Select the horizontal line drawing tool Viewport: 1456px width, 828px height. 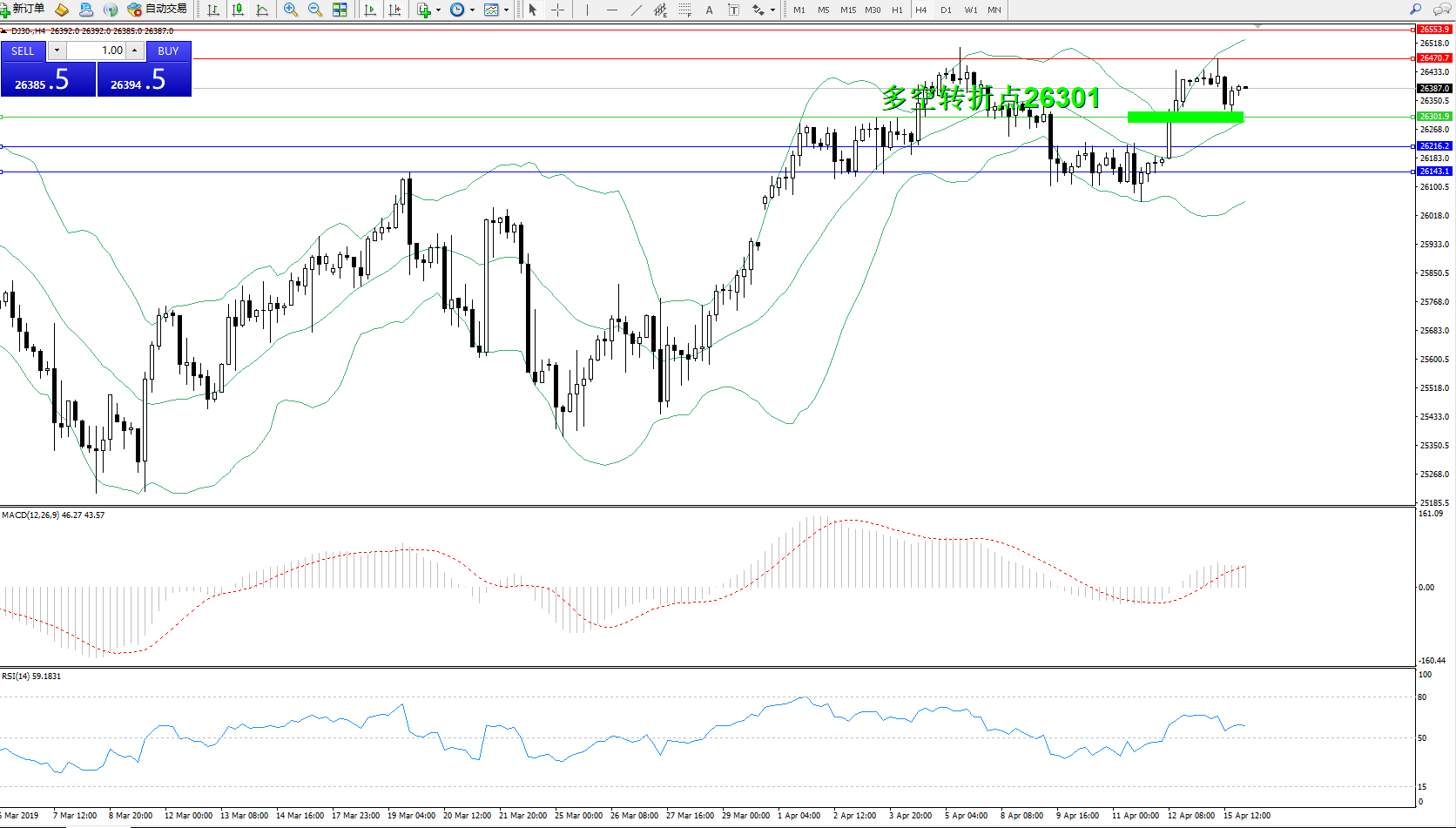coord(612,10)
